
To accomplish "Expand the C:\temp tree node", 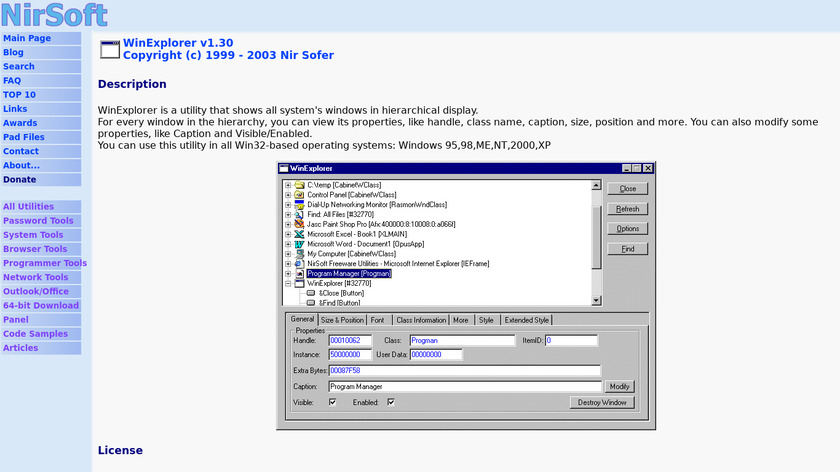I will tap(288, 185).
